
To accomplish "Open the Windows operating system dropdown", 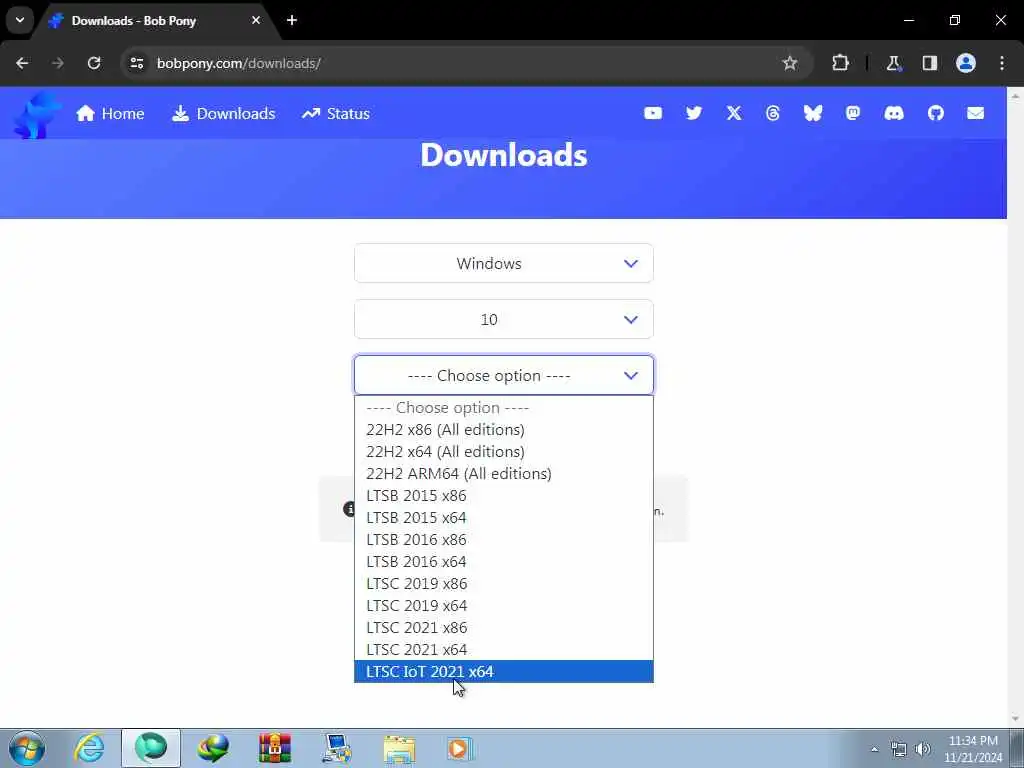I will pos(504,263).
